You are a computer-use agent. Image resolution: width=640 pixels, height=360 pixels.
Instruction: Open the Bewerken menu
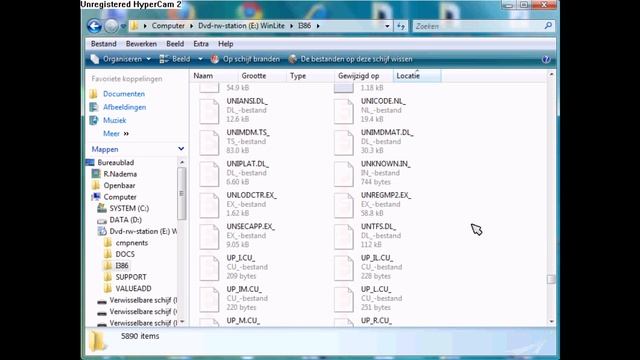pos(141,44)
